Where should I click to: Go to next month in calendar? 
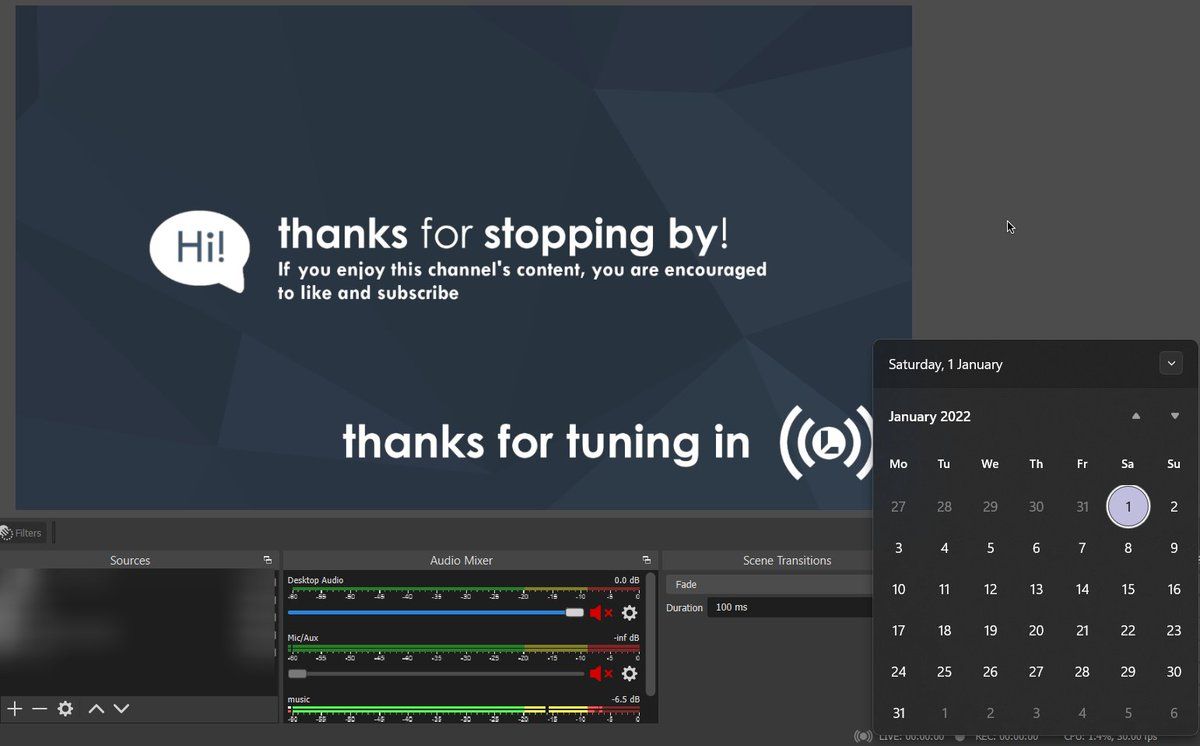[x=1175, y=416]
